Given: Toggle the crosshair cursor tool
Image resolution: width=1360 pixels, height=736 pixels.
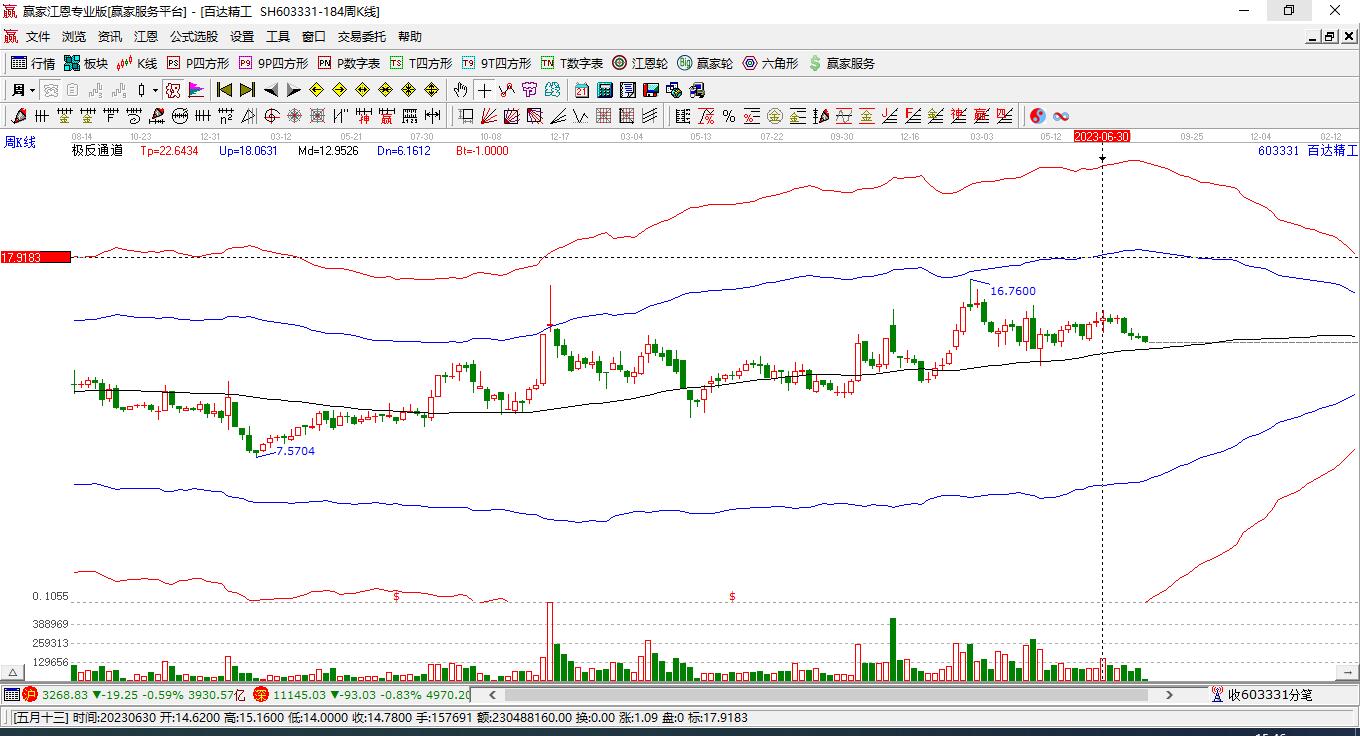Looking at the screenshot, I should click(484, 90).
